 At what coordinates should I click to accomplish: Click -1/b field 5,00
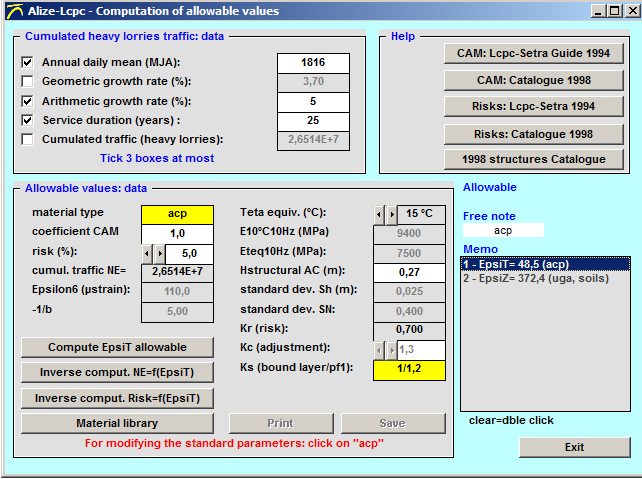177,312
